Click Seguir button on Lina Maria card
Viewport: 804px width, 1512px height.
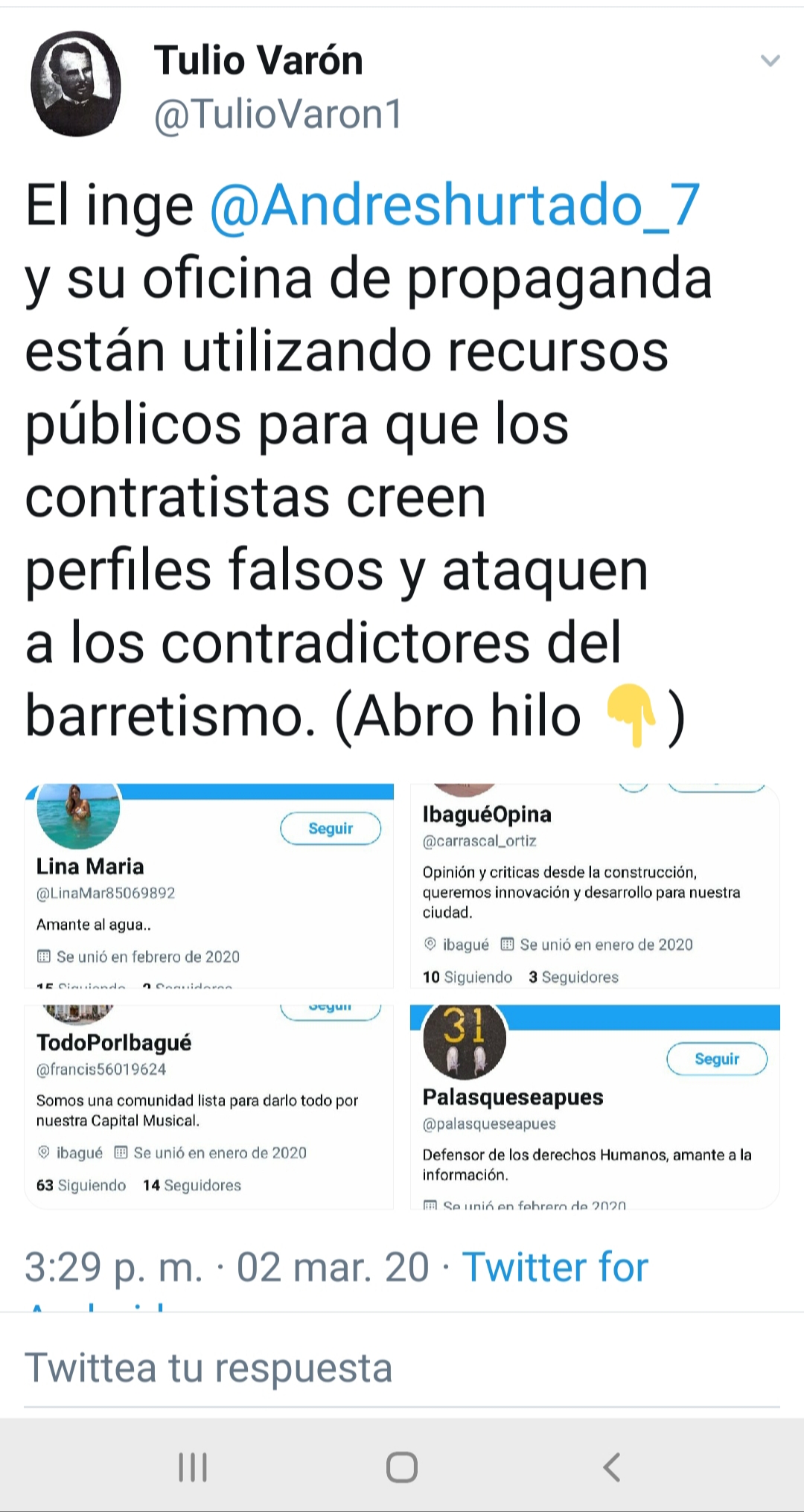pyautogui.click(x=331, y=829)
